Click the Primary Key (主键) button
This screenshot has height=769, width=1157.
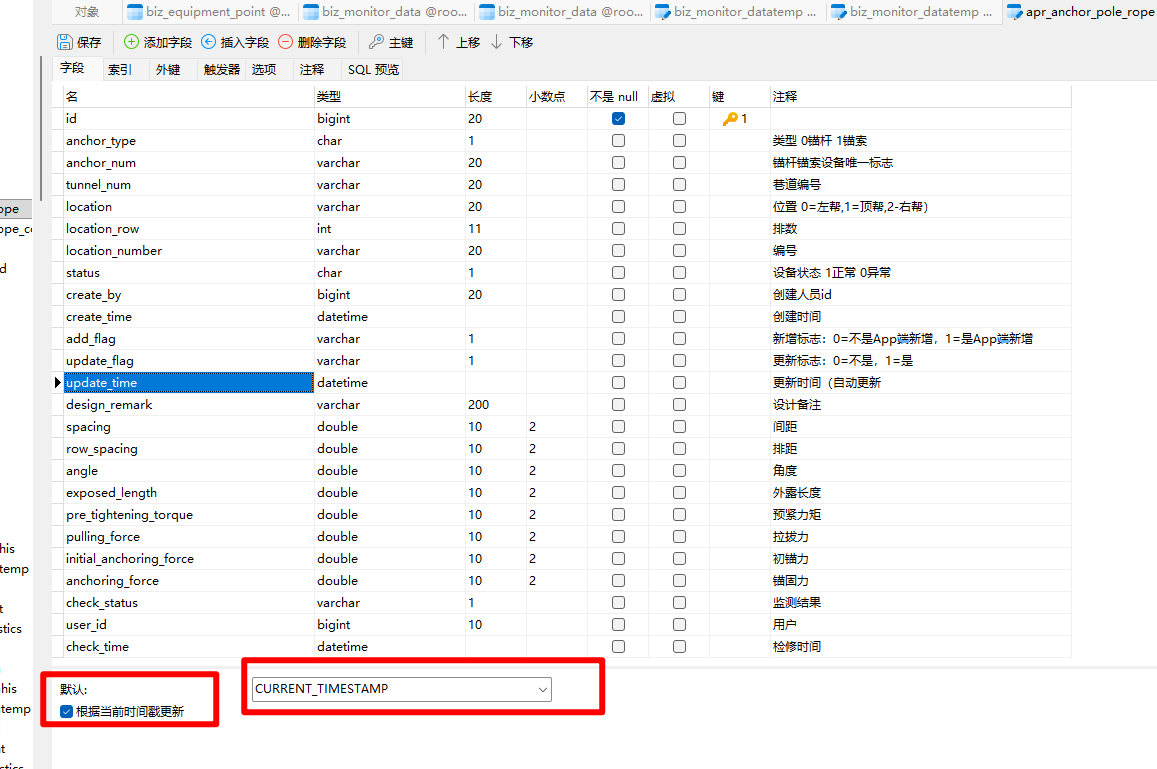(391, 42)
